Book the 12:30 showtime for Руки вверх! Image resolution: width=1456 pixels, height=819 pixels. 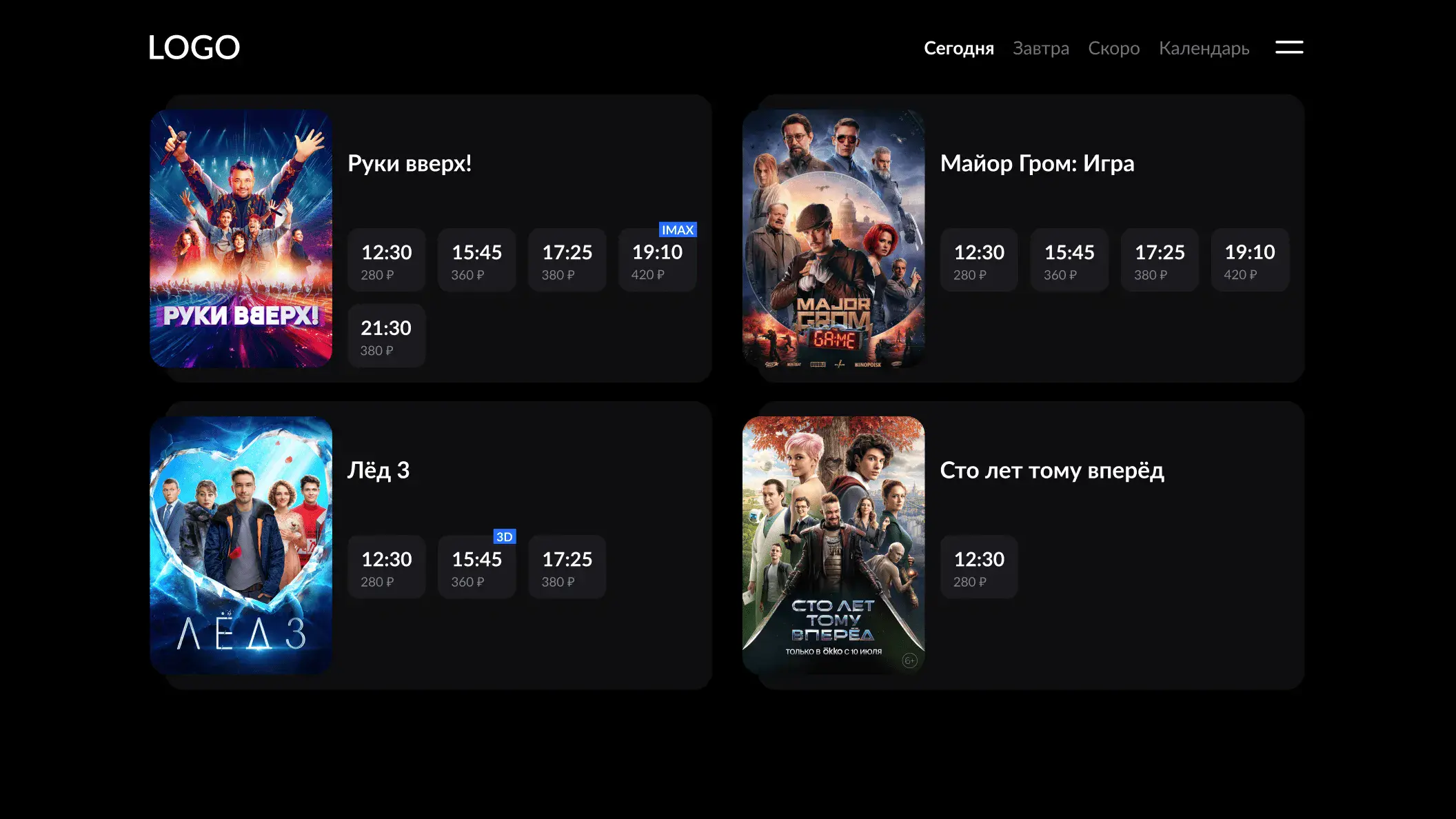point(387,260)
